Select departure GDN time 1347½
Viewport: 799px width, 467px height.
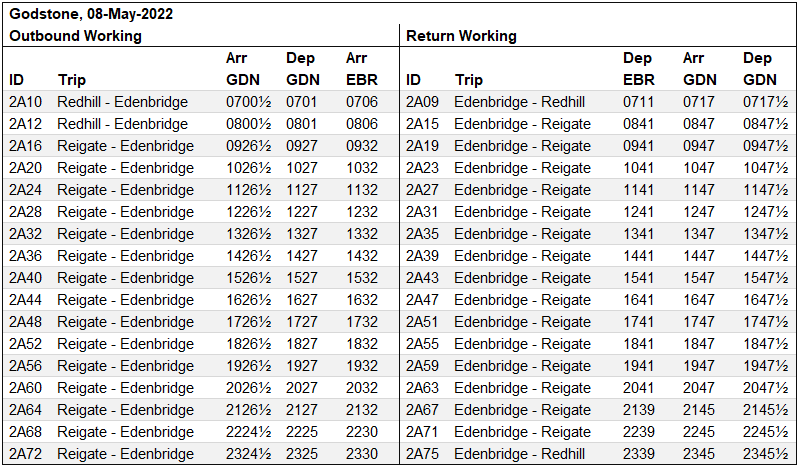coord(766,234)
